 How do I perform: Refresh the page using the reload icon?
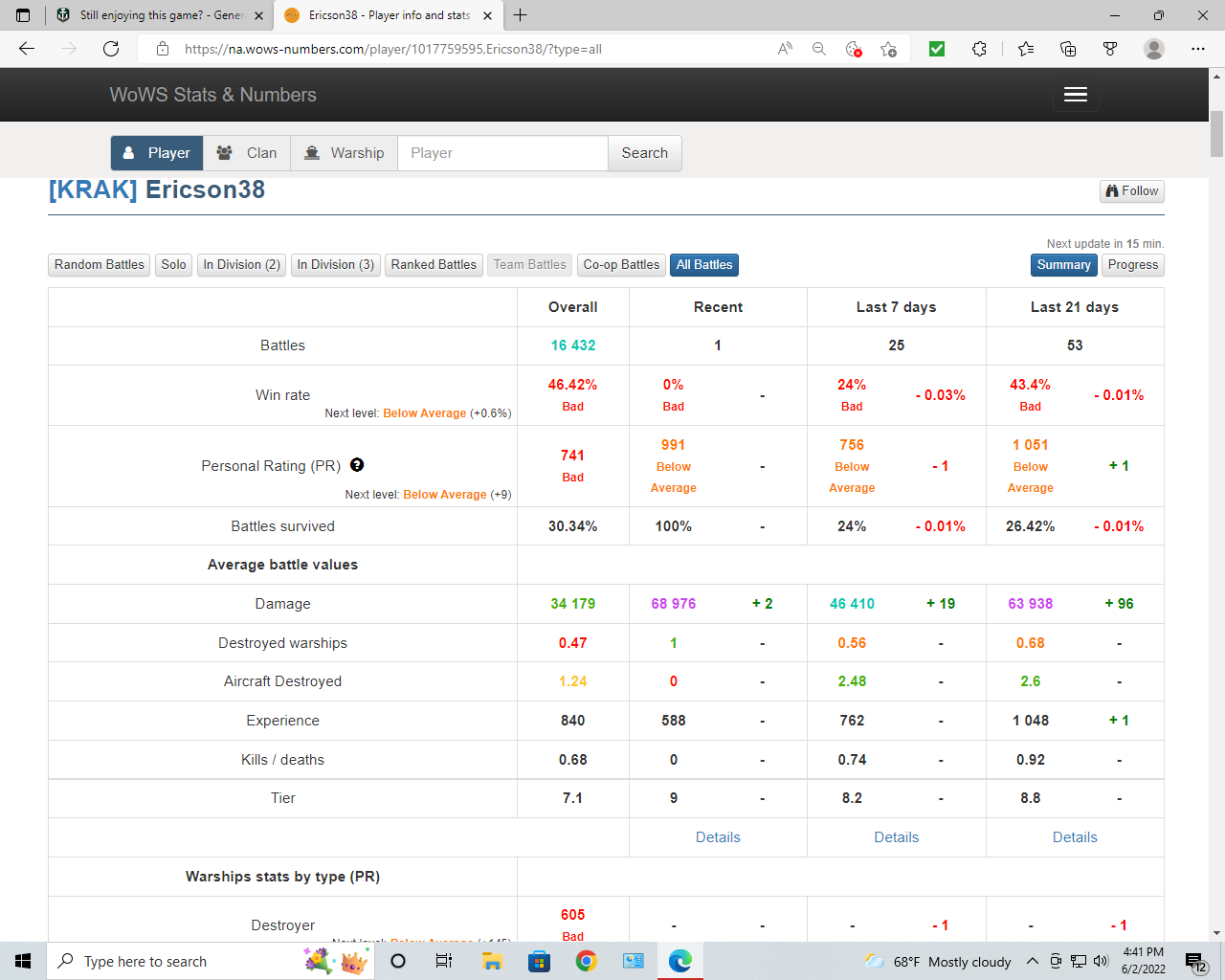pos(111,49)
